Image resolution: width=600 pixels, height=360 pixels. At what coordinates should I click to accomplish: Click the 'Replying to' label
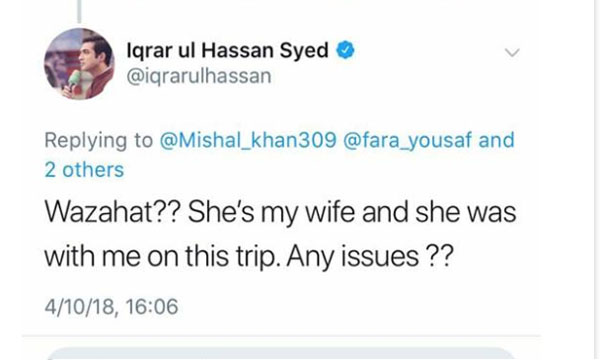tap(99, 140)
